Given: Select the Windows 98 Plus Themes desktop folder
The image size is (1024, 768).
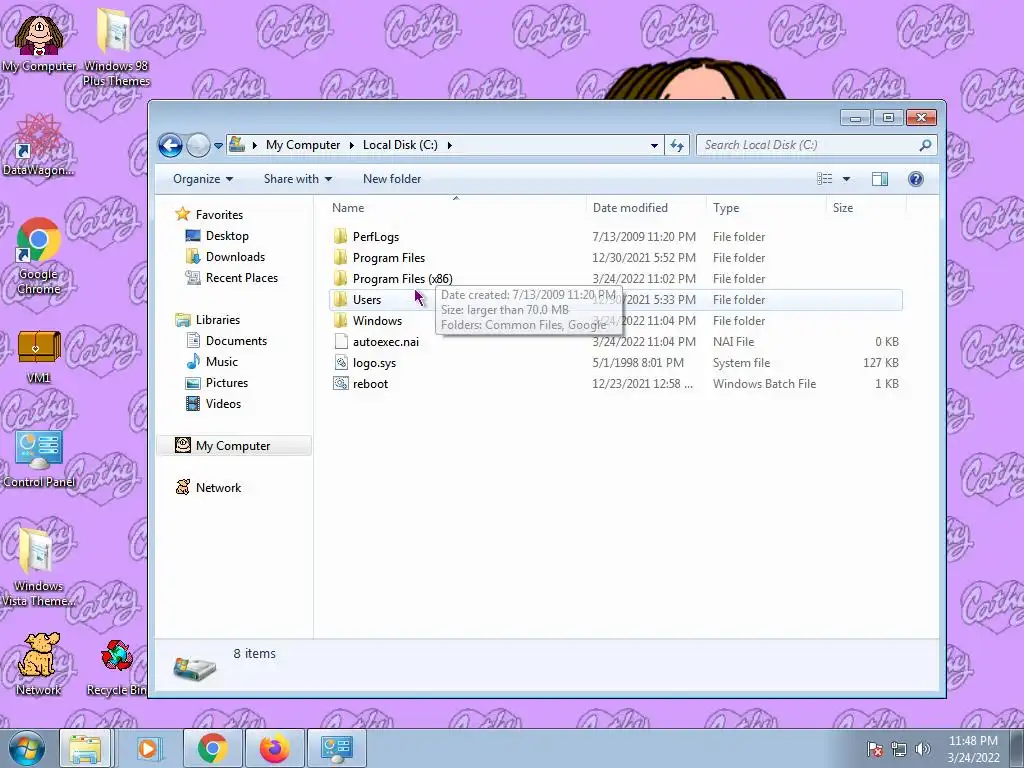Looking at the screenshot, I should tap(116, 47).
